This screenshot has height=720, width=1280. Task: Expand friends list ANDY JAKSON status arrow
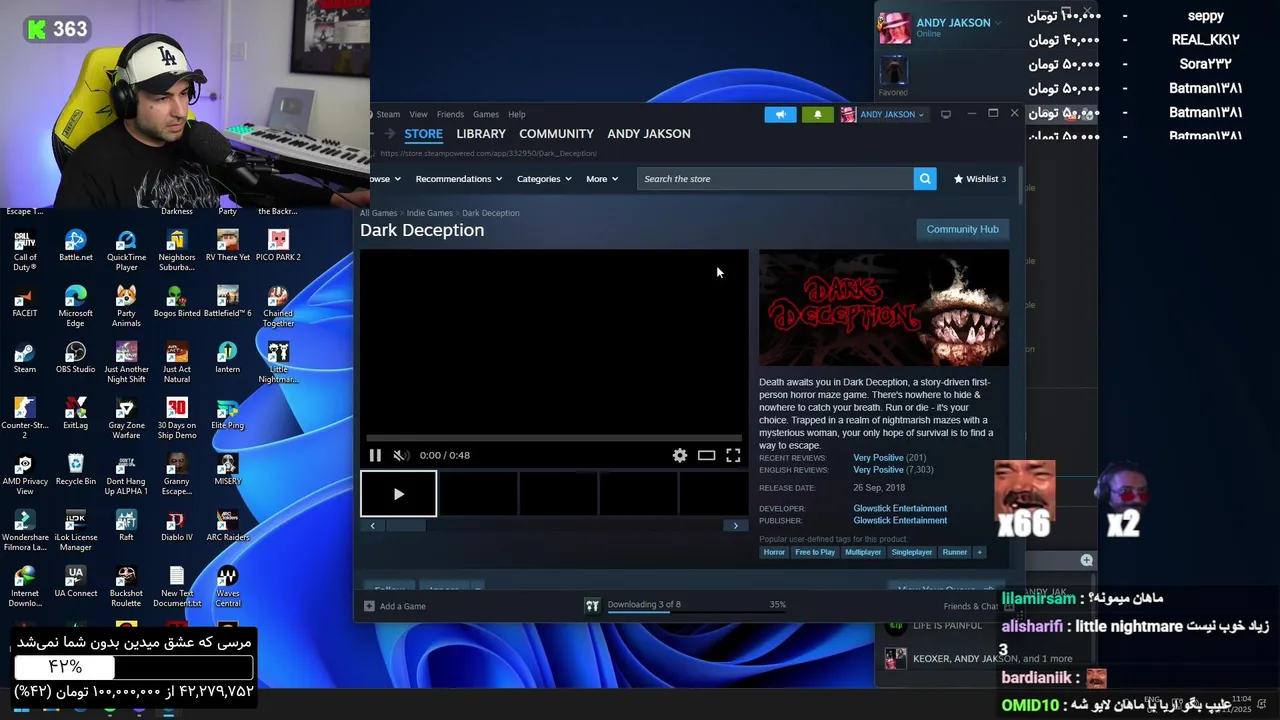(x=998, y=23)
